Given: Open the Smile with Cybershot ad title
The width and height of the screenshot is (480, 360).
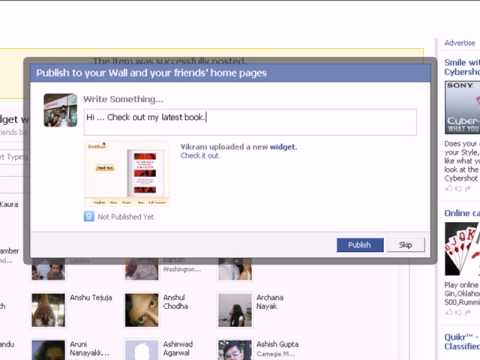Looking at the screenshot, I should [x=462, y=67].
